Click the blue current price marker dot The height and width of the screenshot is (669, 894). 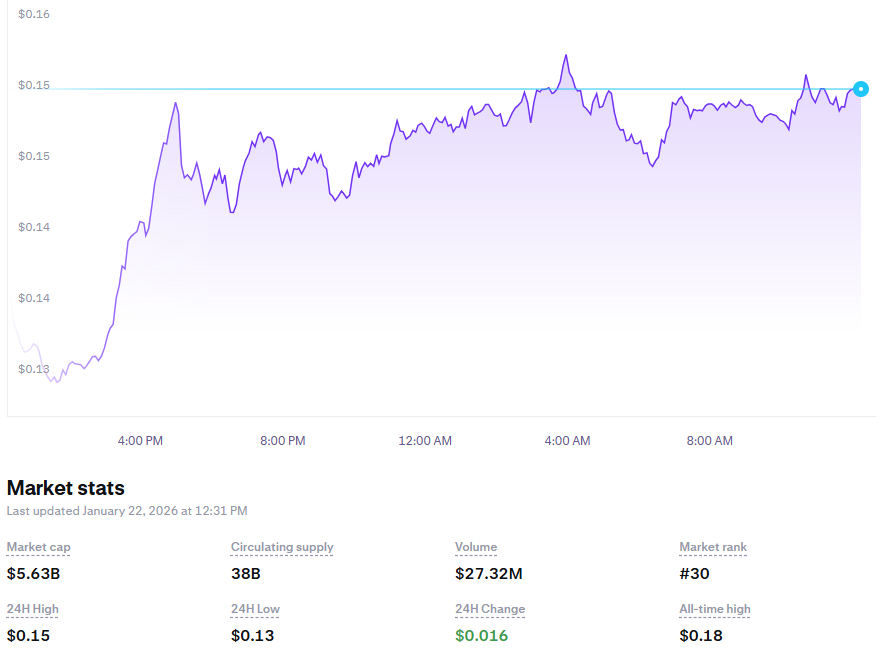pyautogui.click(x=861, y=89)
